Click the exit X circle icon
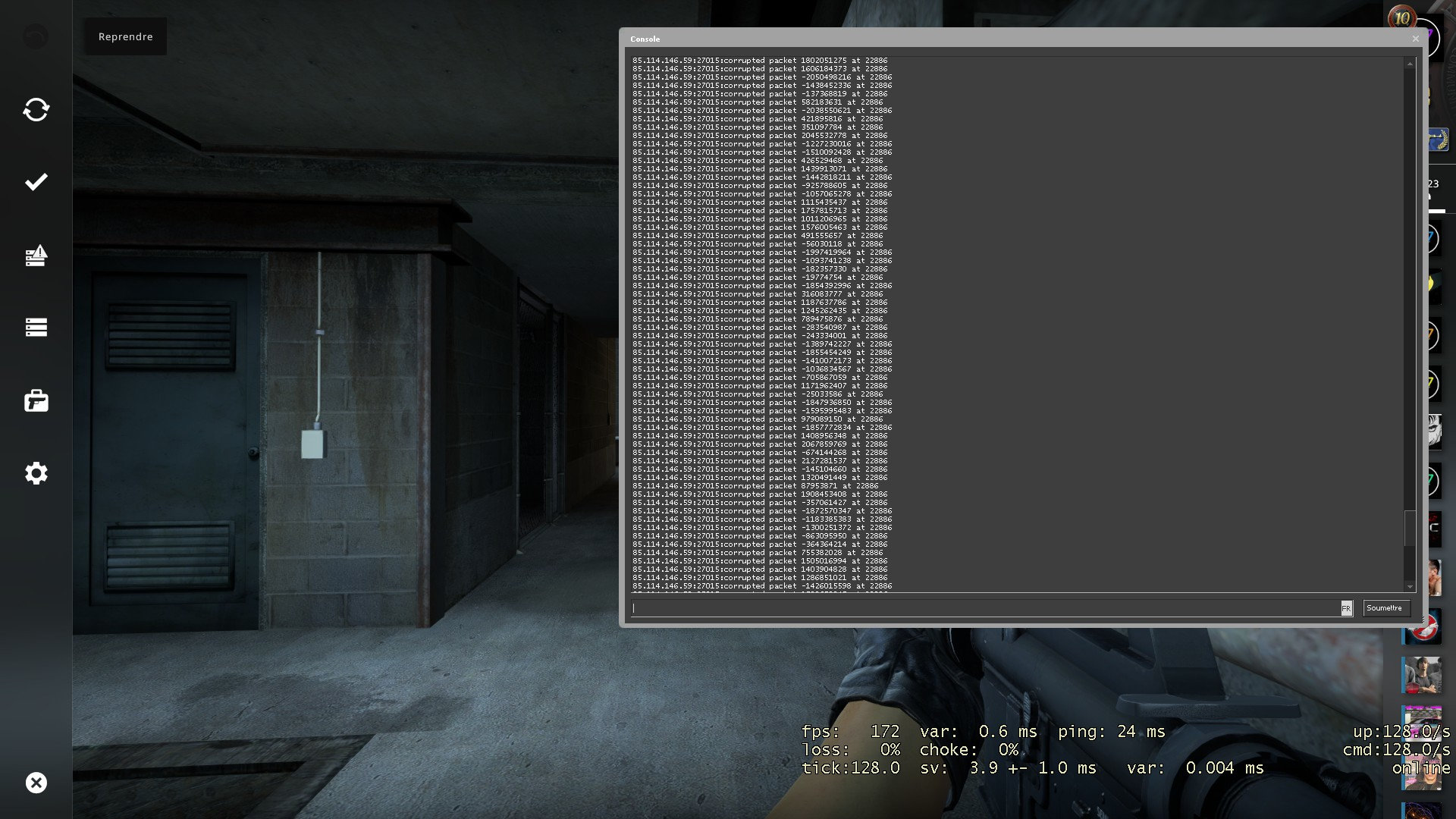This screenshot has width=1456, height=819. (x=36, y=783)
